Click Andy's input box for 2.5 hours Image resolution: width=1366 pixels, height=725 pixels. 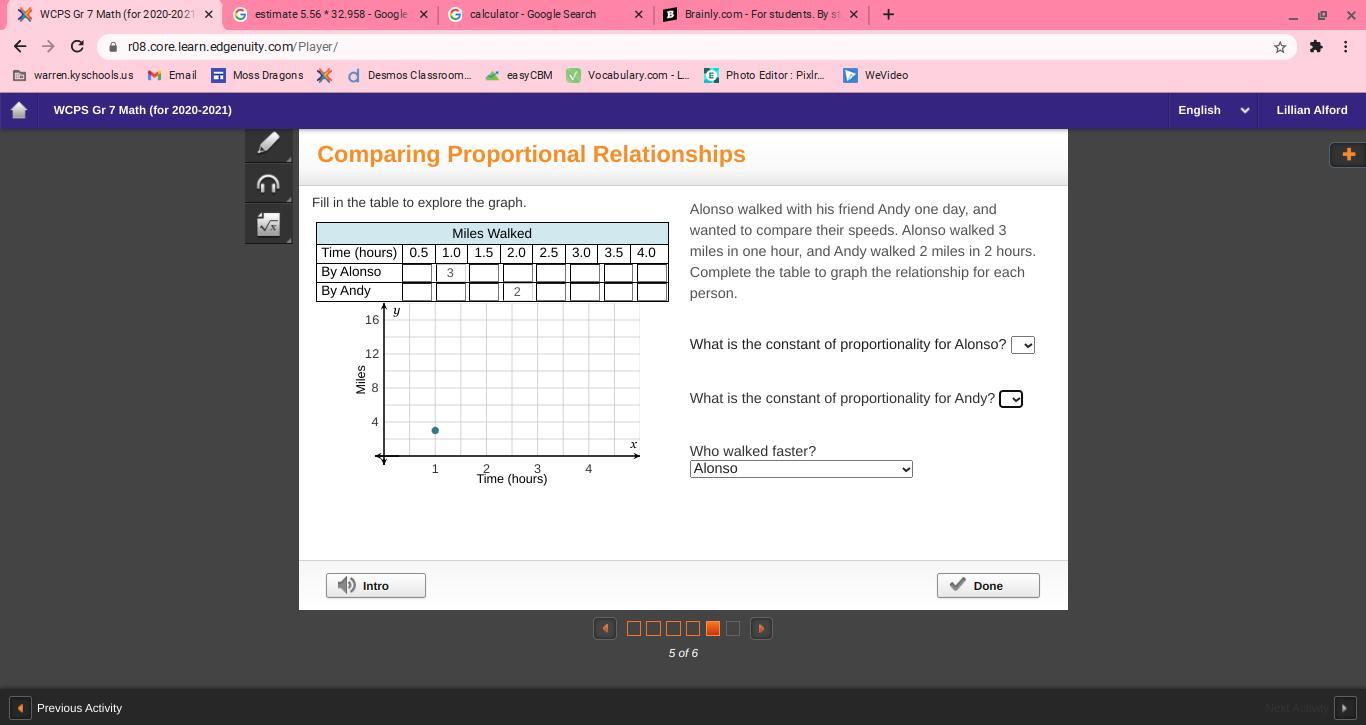[551, 292]
